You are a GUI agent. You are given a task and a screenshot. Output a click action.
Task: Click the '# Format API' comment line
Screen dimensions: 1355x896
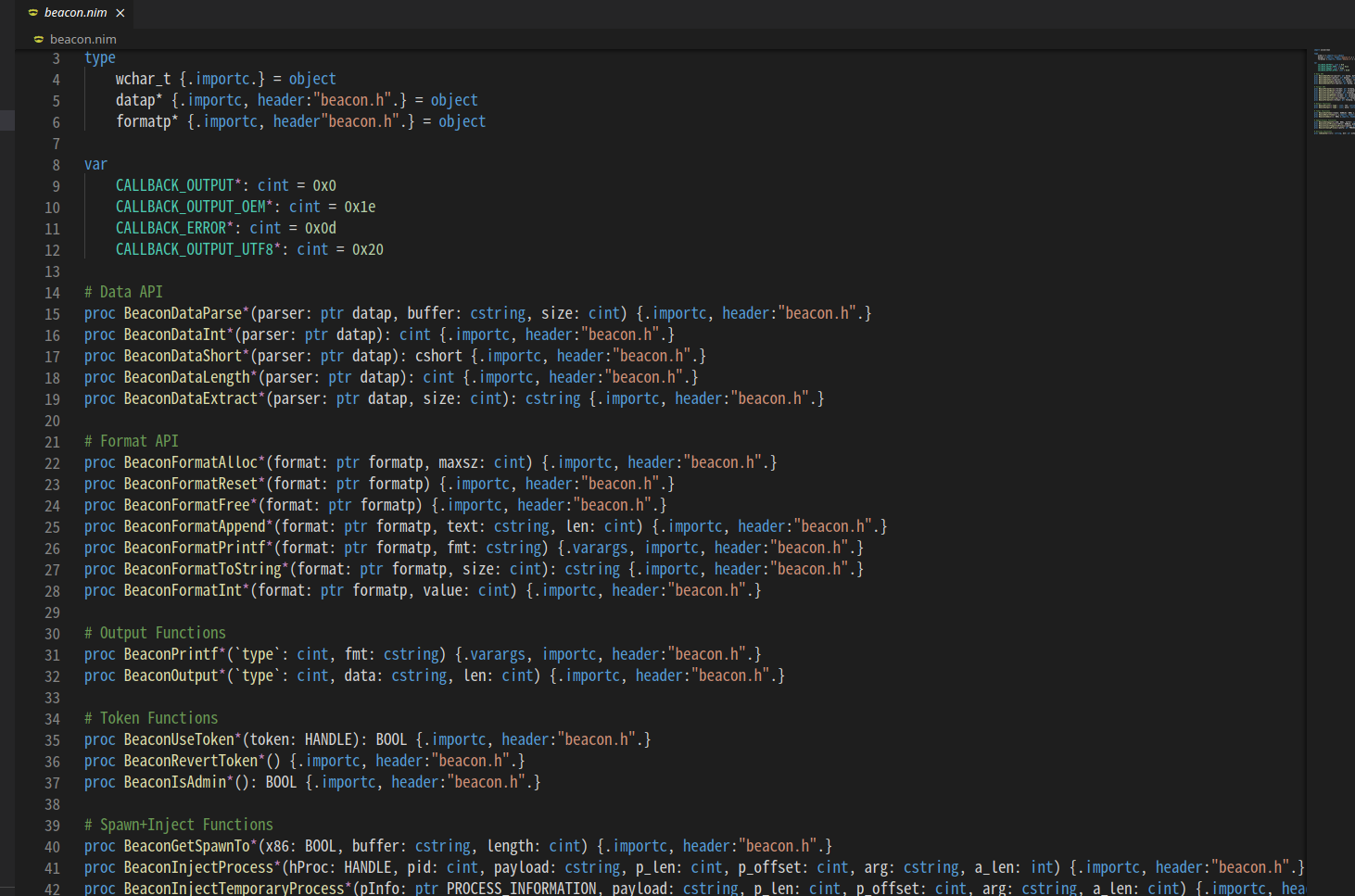(x=131, y=441)
